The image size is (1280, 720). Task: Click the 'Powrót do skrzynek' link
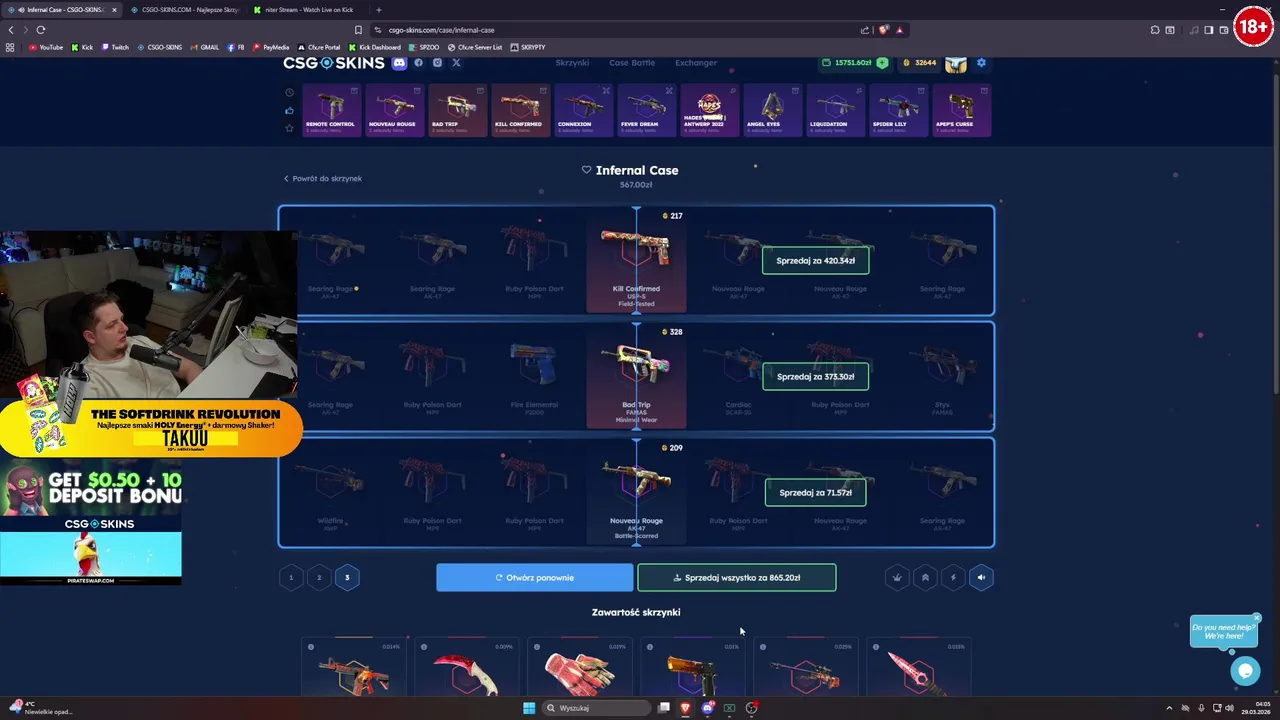coord(322,178)
